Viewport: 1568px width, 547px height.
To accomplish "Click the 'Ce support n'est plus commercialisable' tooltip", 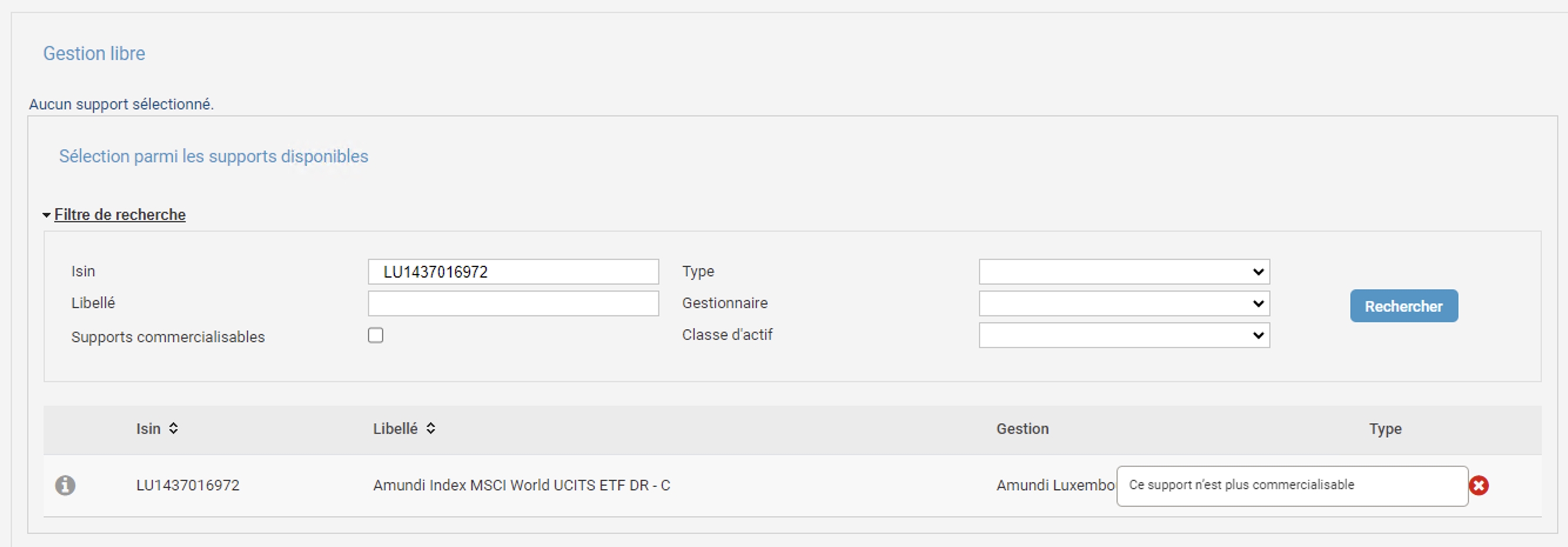I will click(x=1292, y=485).
